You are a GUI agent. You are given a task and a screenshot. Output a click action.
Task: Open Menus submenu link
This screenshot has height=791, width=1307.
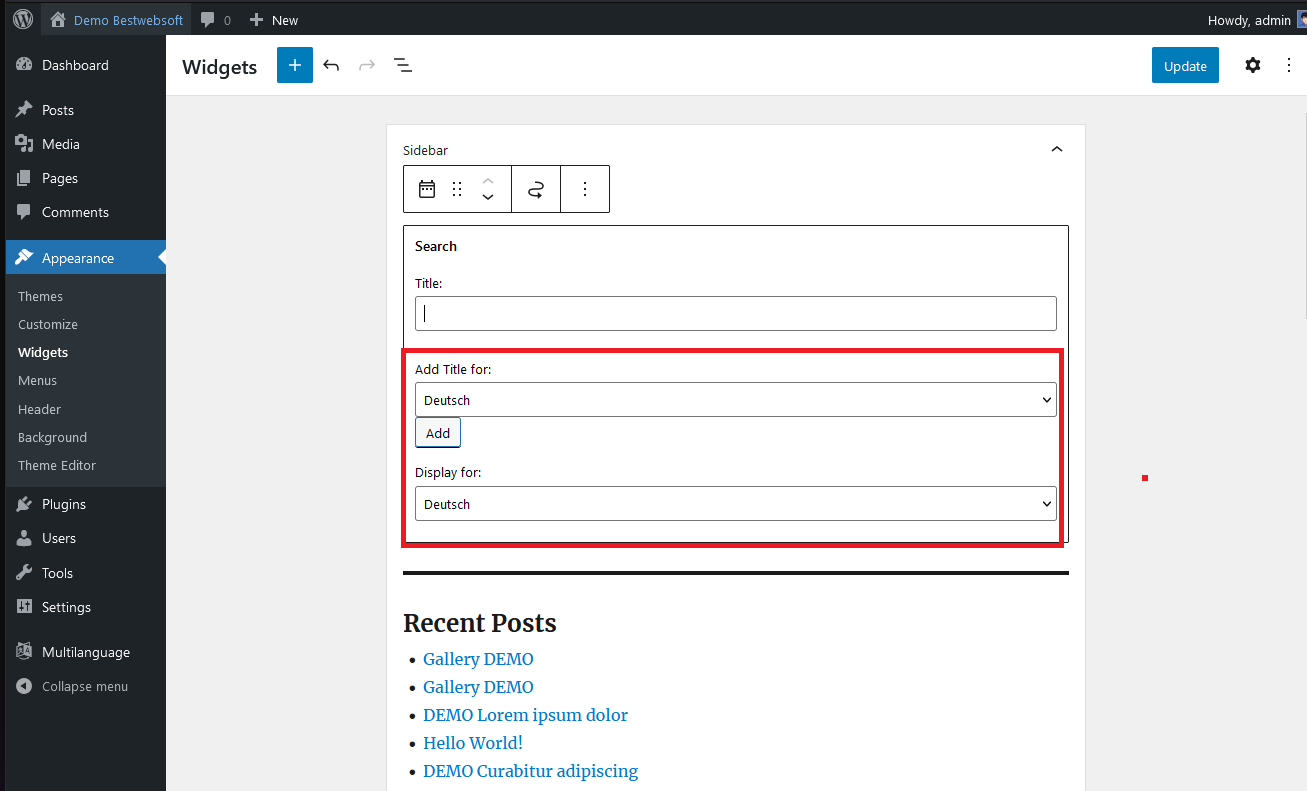[37, 380]
